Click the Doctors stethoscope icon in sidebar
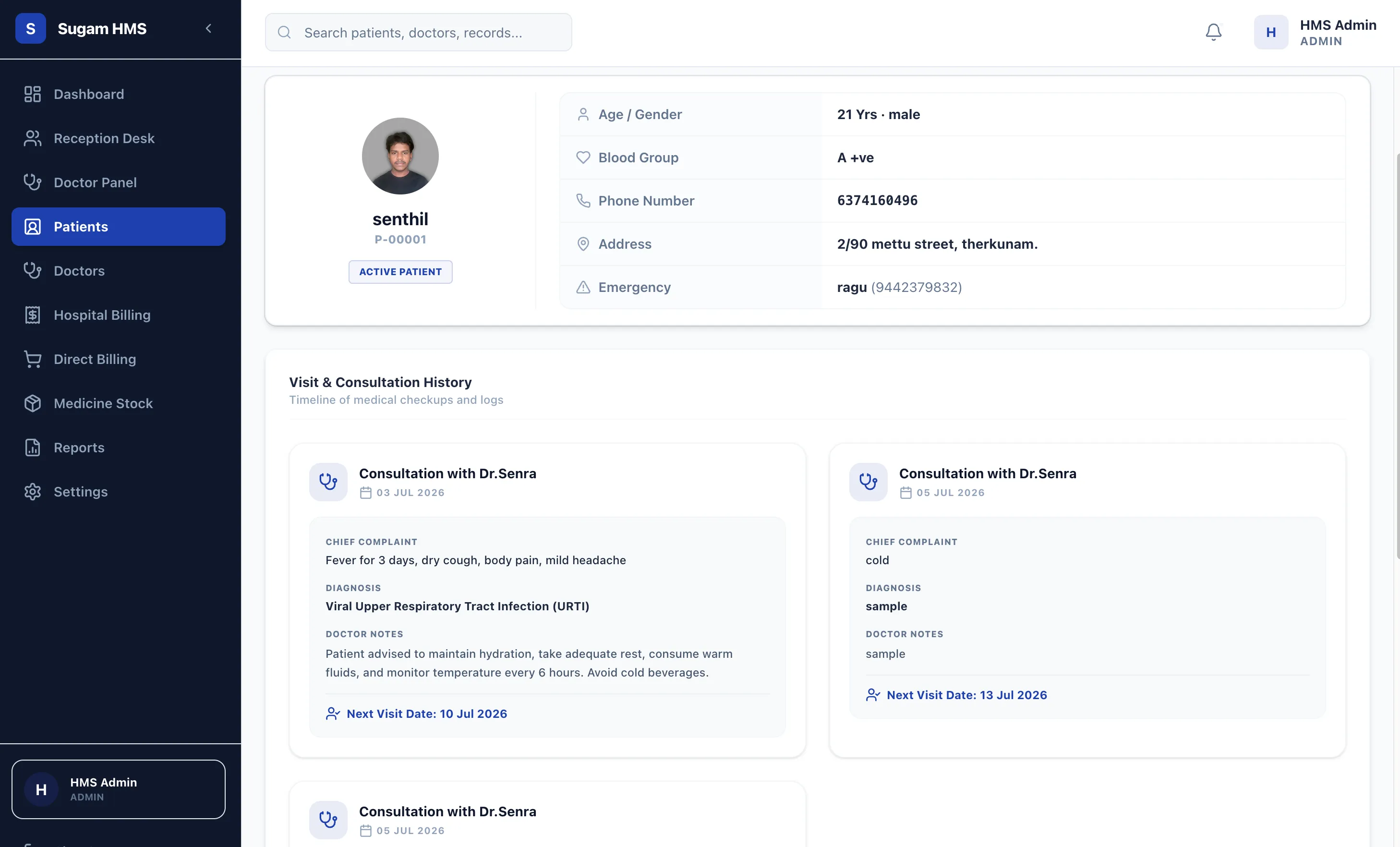 click(32, 271)
